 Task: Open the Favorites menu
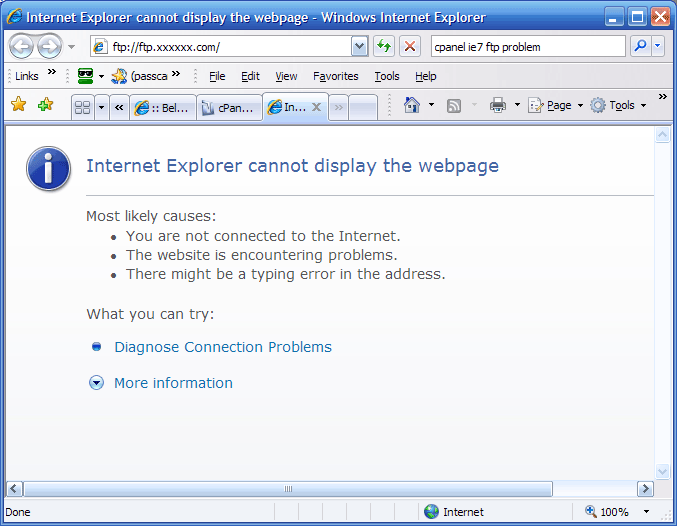[x=335, y=76]
